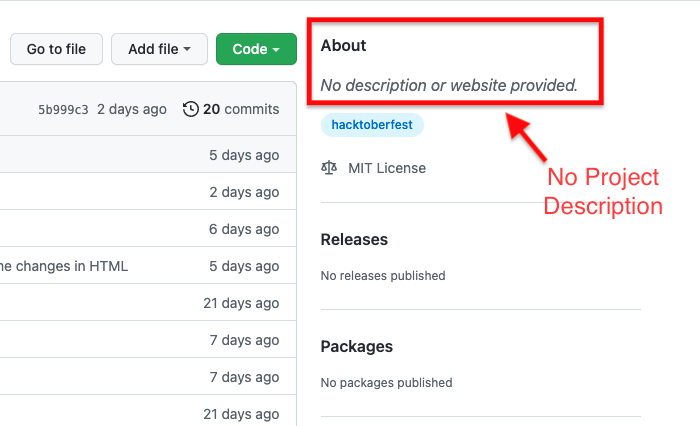Open the Packages section heading
Viewport: 700px width, 426px height.
pyautogui.click(x=357, y=347)
